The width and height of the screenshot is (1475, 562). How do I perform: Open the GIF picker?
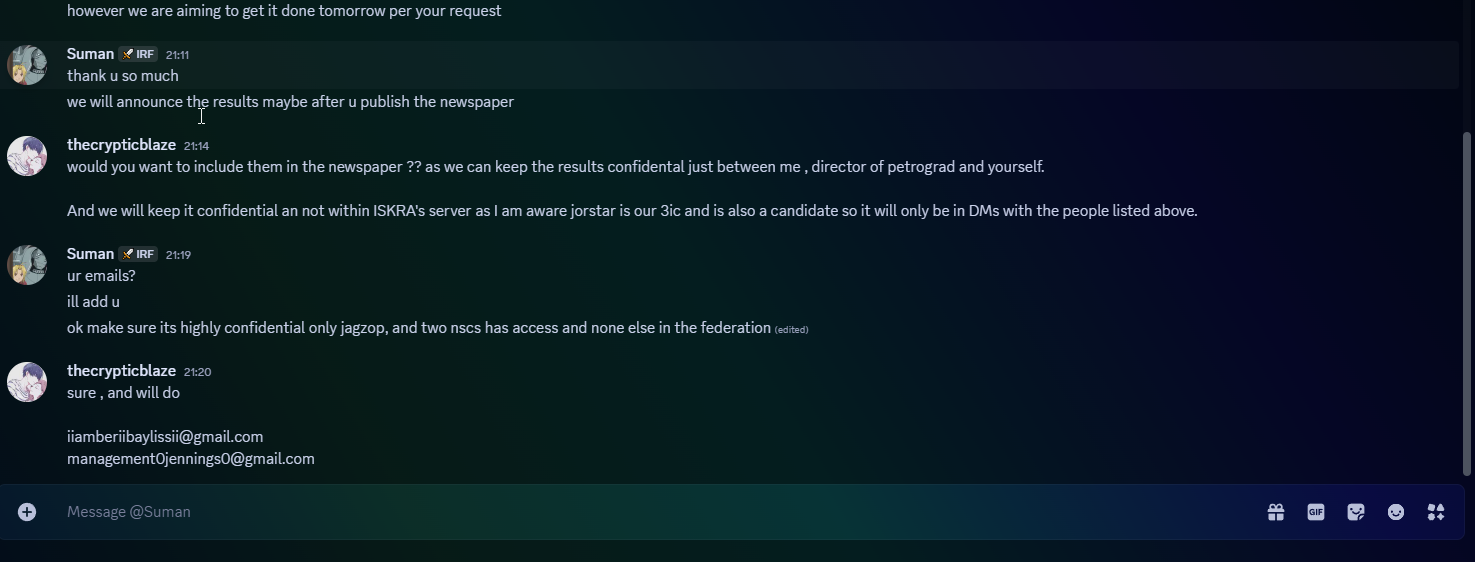[x=1316, y=512]
